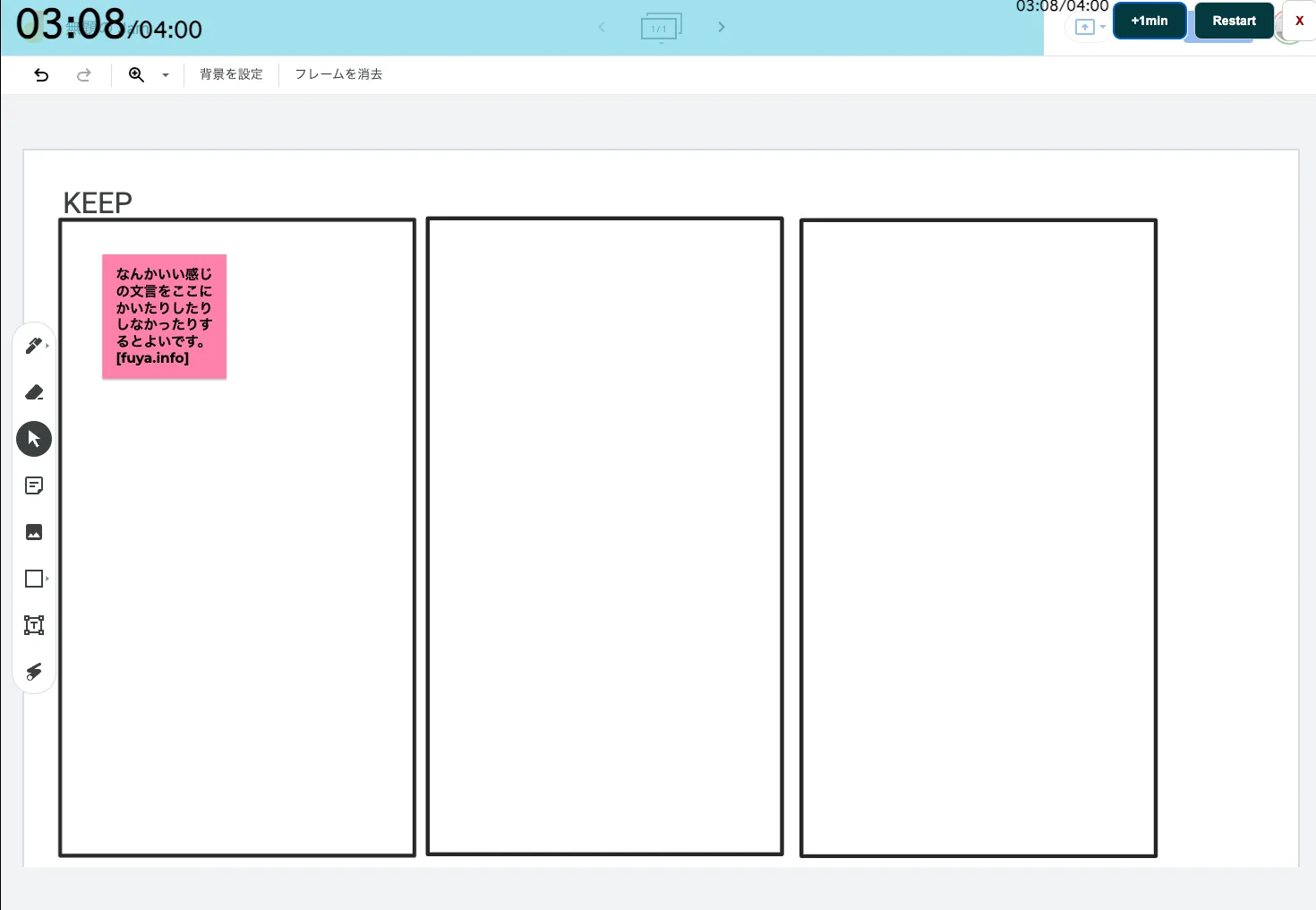Viewport: 1316px width, 910px height.
Task: Click 背景を設定 to set background
Action: (231, 74)
